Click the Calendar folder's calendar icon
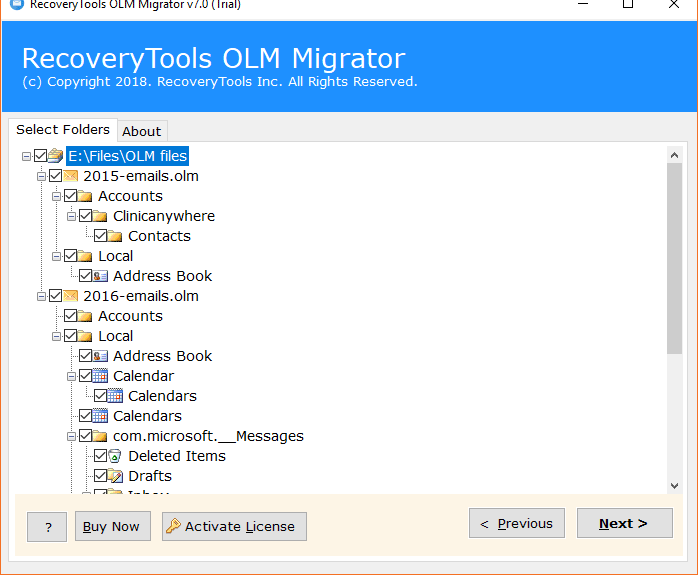This screenshot has width=698, height=587. [x=100, y=376]
